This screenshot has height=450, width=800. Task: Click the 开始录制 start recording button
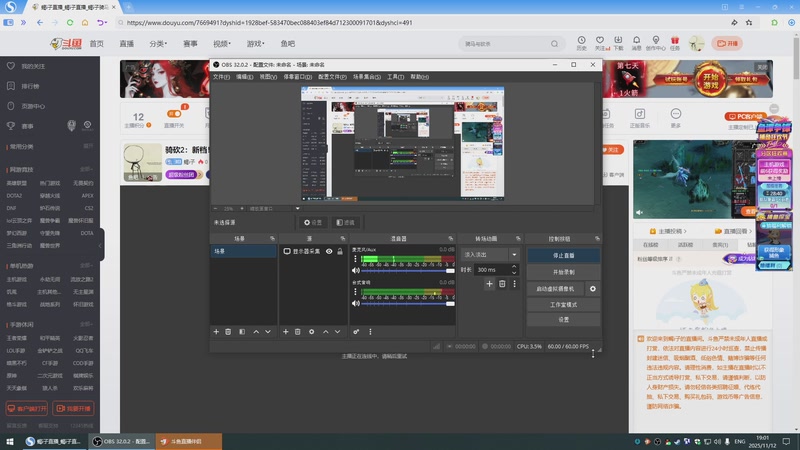[563, 272]
